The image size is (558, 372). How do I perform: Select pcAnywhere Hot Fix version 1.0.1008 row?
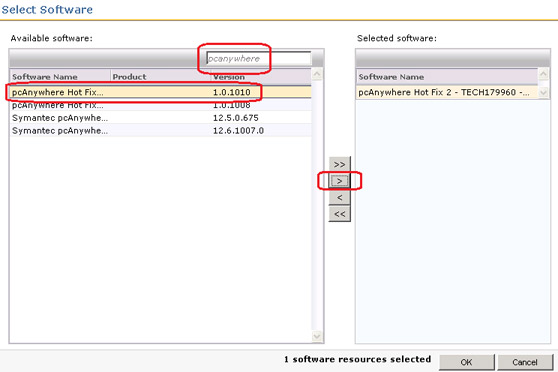160,105
